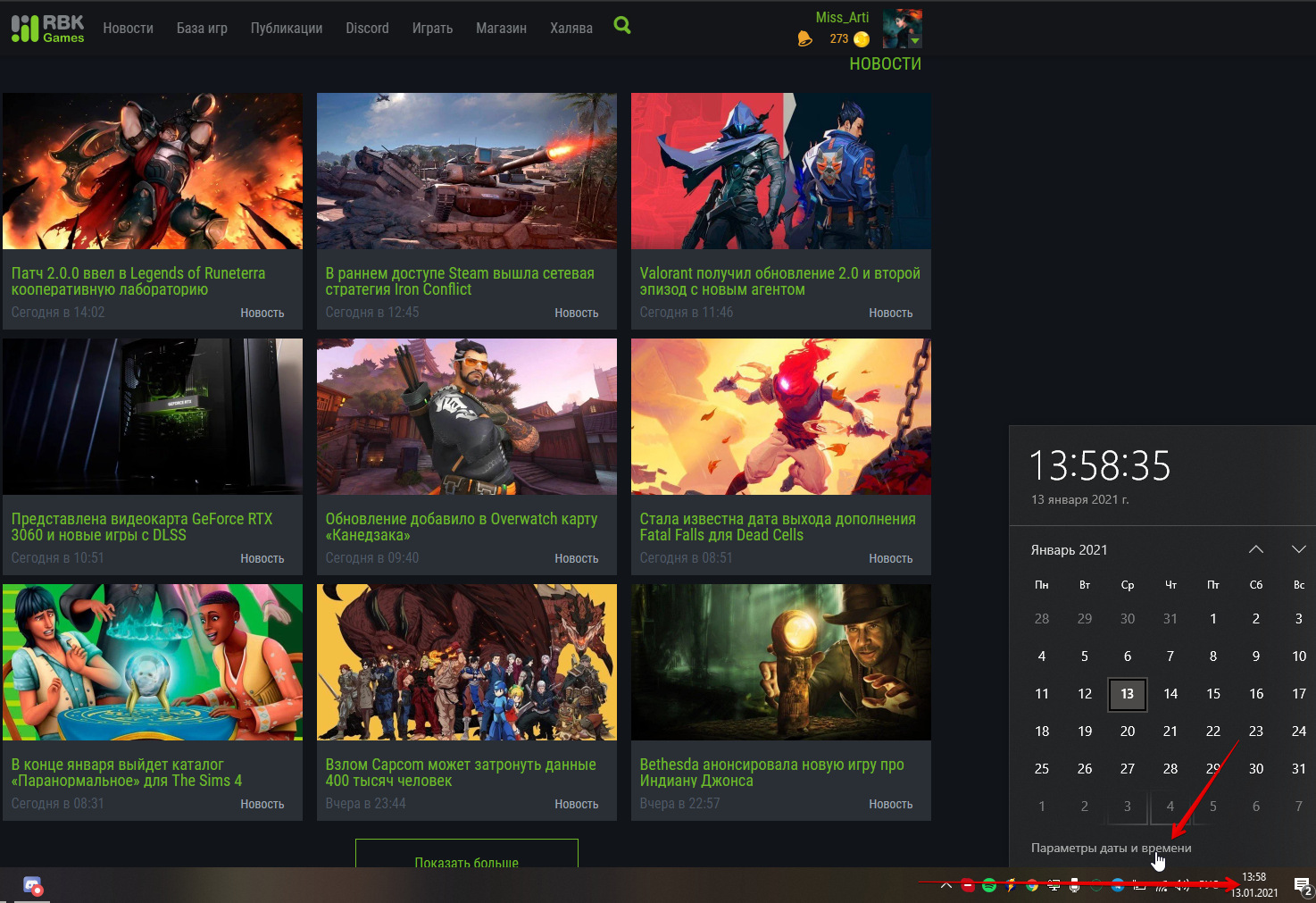Viewport: 1316px width, 903px height.
Task: Open notifications bell icon
Action: pyautogui.click(x=804, y=38)
